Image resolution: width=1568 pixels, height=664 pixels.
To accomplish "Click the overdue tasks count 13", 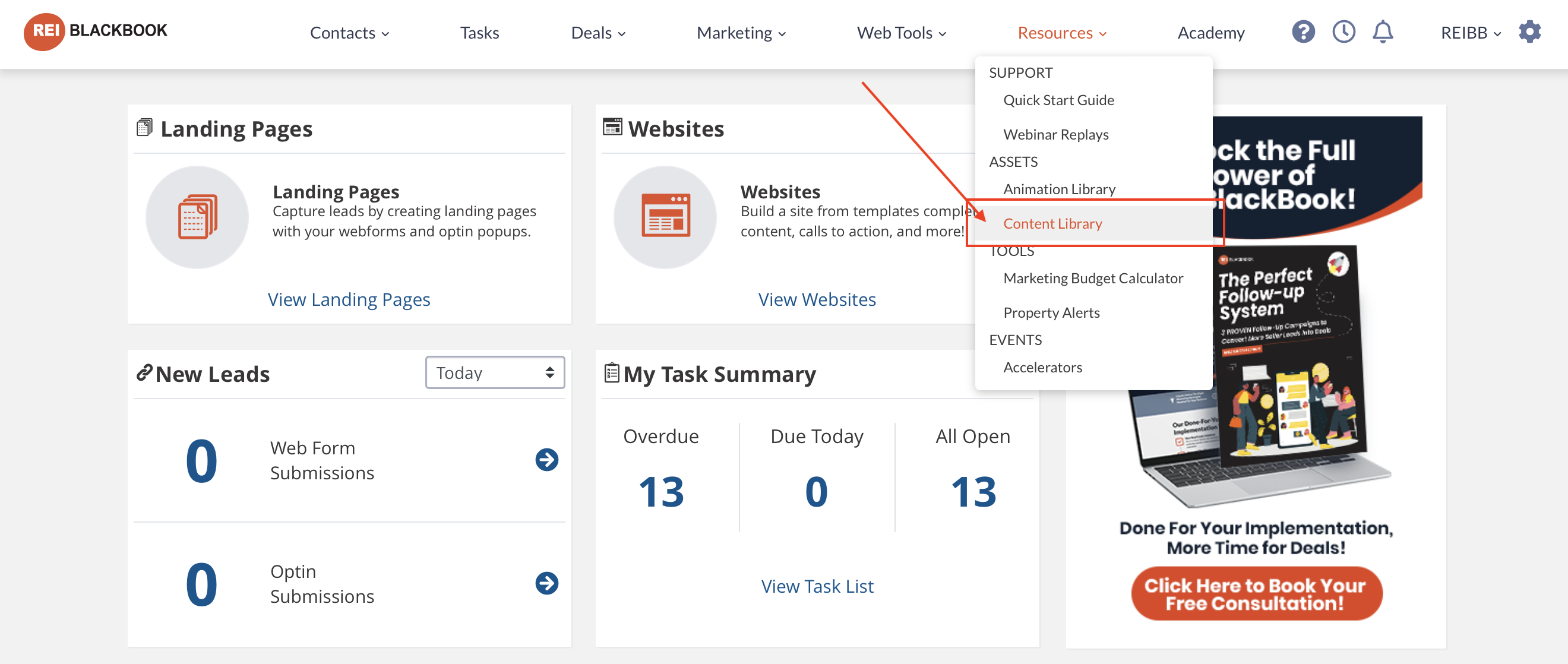I will (661, 492).
